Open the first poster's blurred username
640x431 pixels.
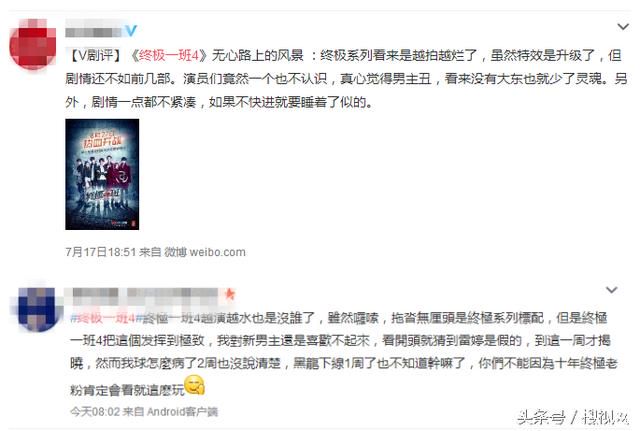(x=94, y=31)
